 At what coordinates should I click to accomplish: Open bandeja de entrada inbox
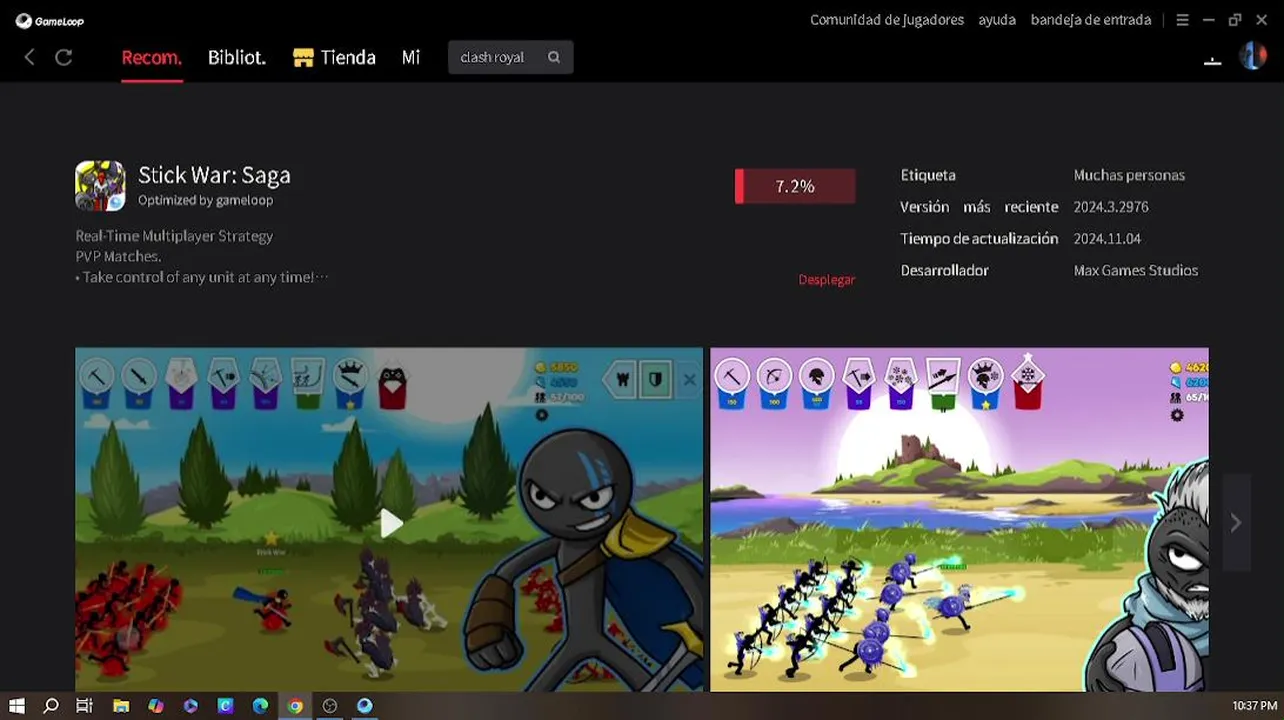[1091, 20]
